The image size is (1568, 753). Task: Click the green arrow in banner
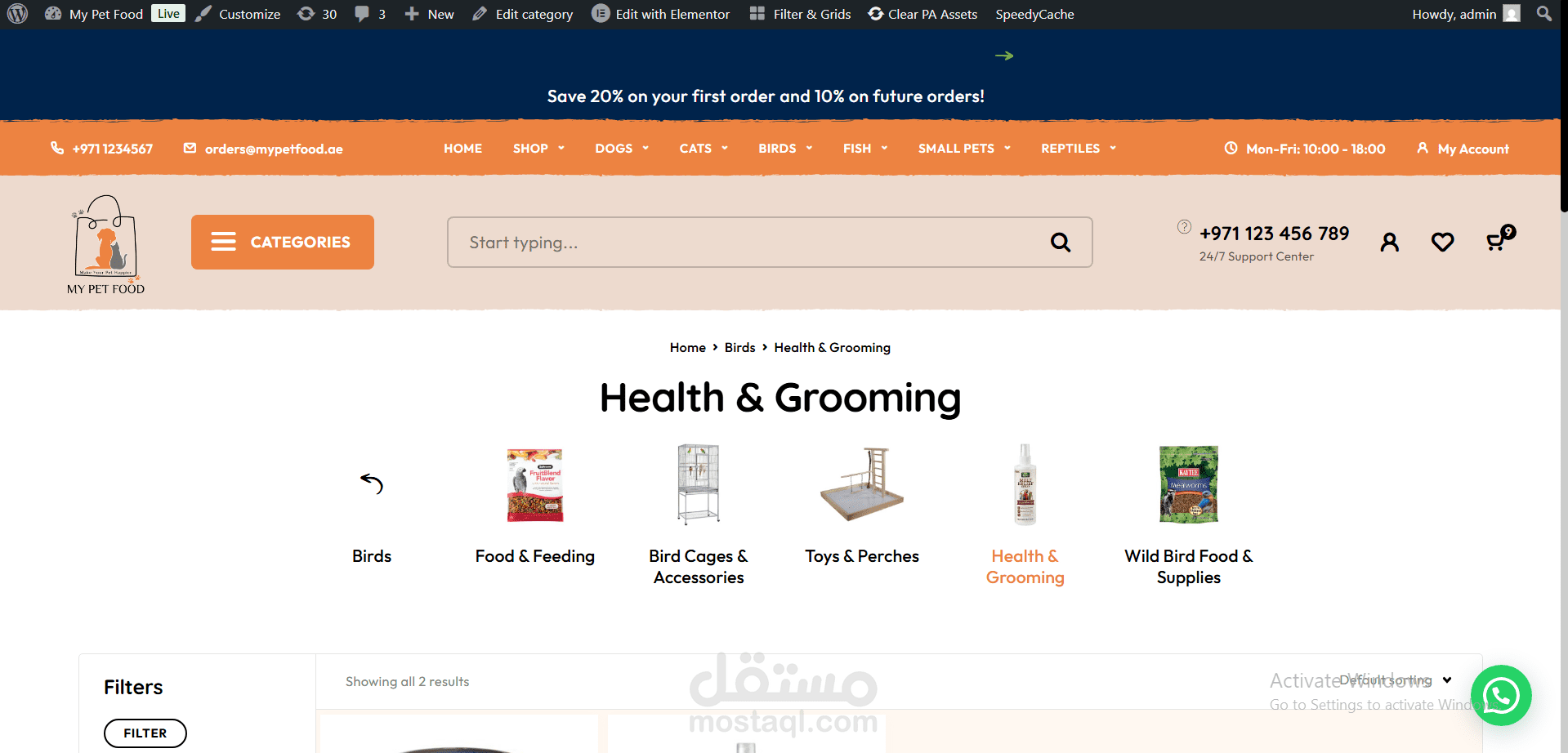(1004, 56)
